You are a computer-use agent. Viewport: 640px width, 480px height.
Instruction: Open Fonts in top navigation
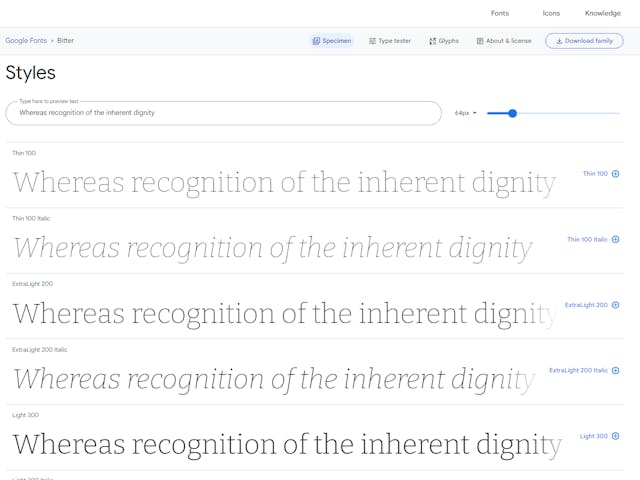click(500, 13)
